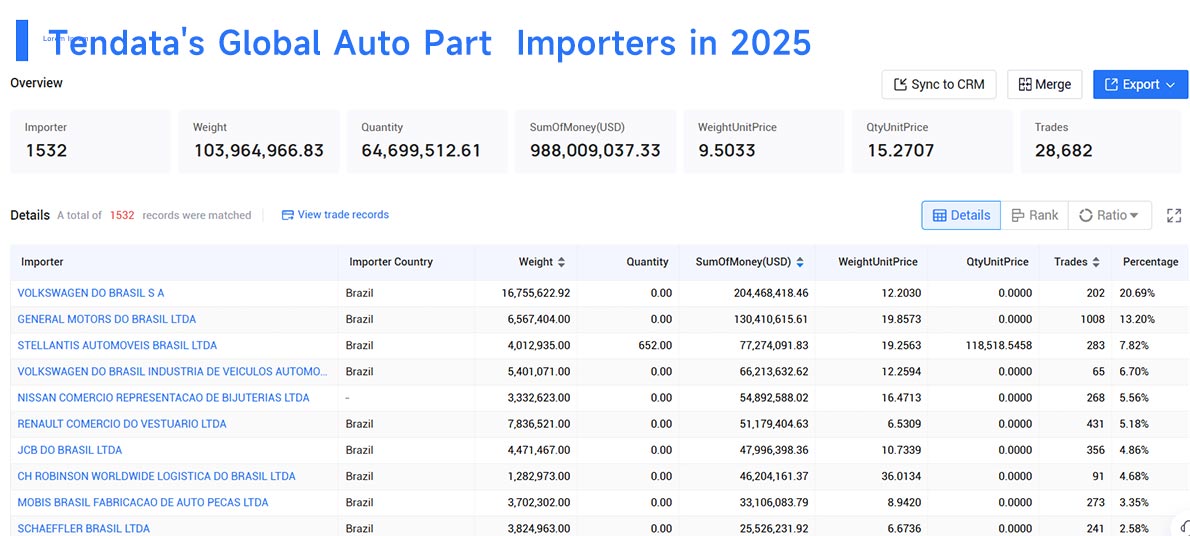Screen dimensions: 1190x536
Task: Click percentage 5.56%
Action: (x=1134, y=397)
